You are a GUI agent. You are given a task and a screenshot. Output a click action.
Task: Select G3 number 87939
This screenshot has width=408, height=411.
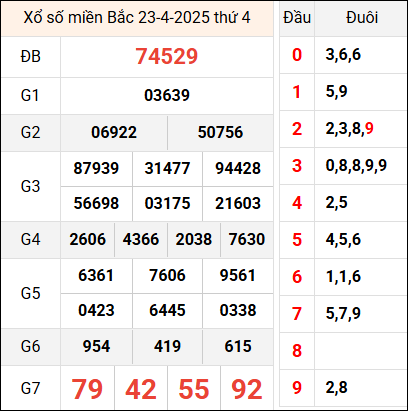tap(96, 168)
